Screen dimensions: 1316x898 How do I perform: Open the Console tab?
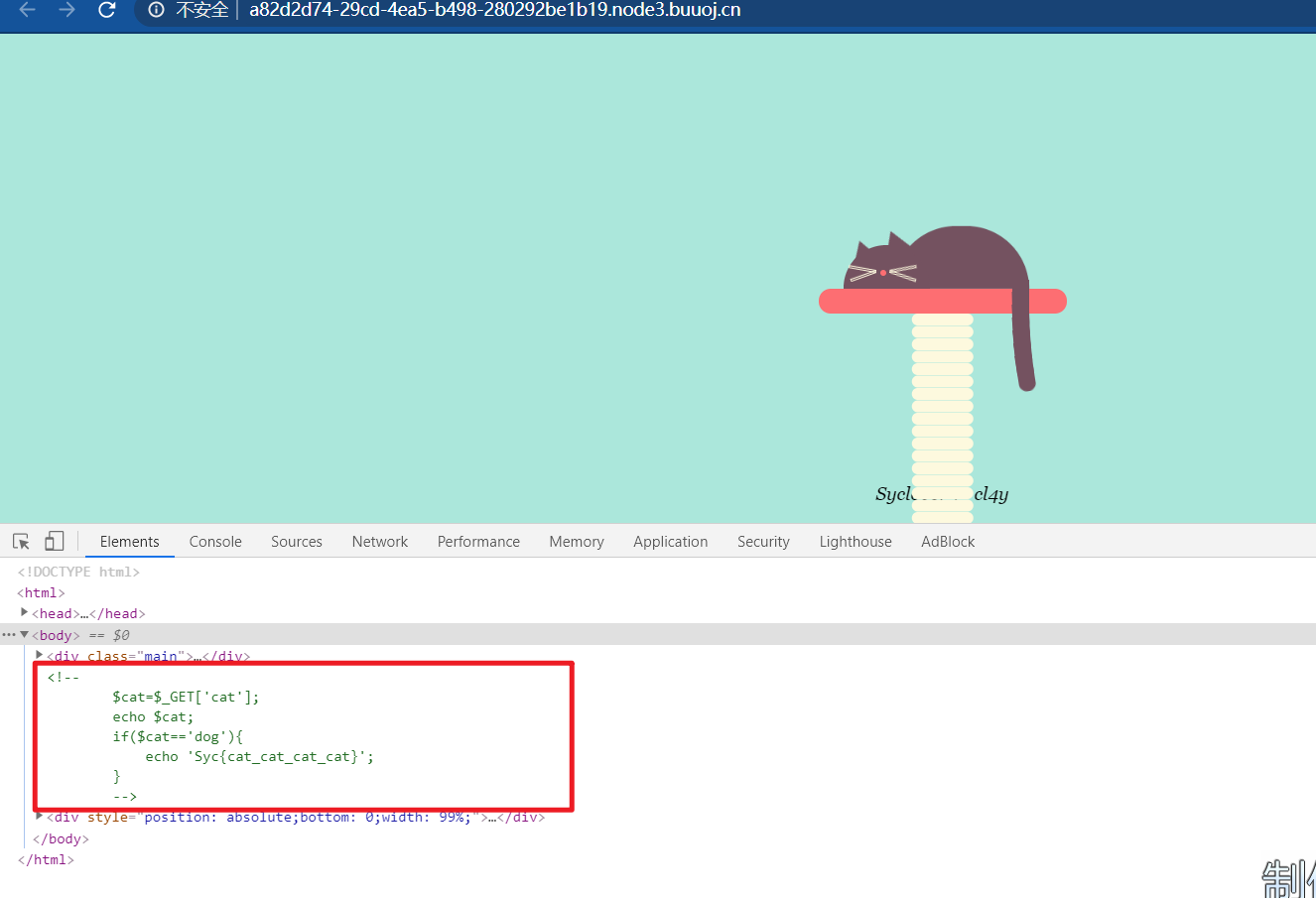pyautogui.click(x=215, y=541)
